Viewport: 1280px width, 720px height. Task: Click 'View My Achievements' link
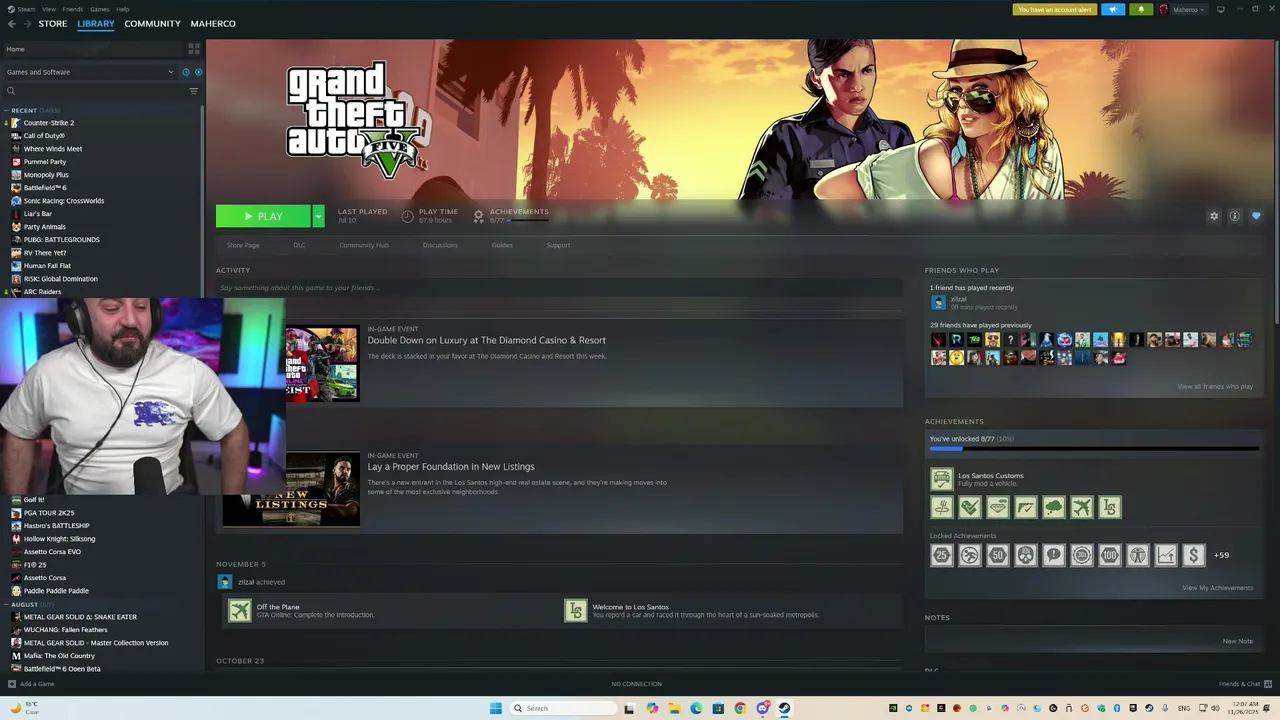(x=1217, y=588)
